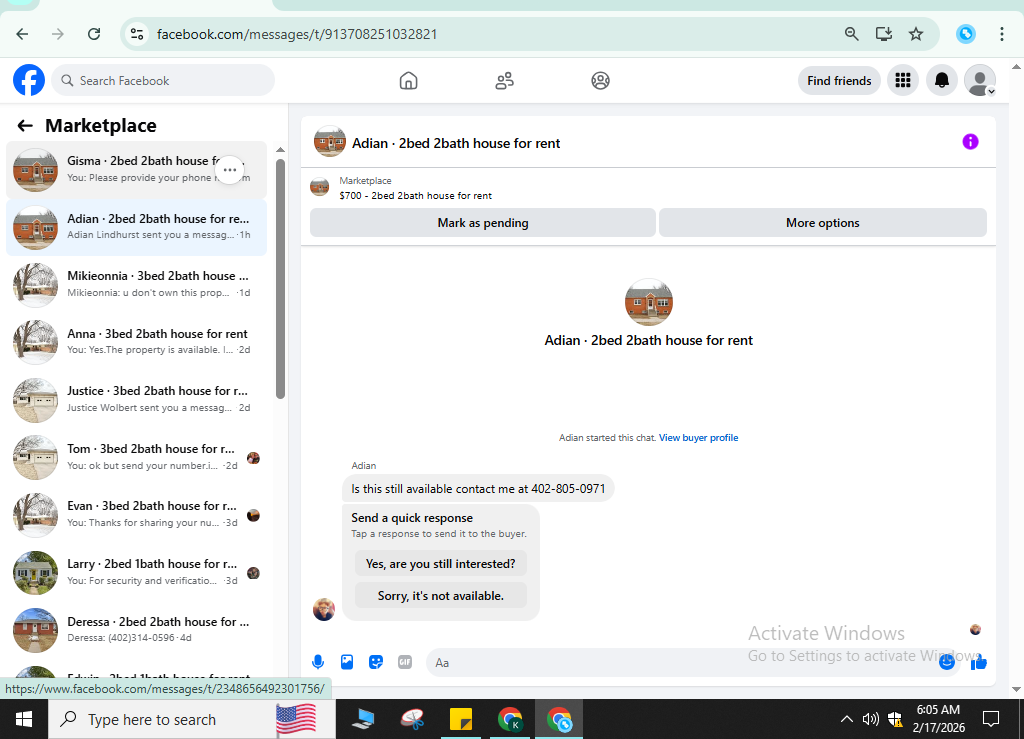1024x739 pixels.
Task: View site information icon in address bar
Action: click(x=137, y=34)
